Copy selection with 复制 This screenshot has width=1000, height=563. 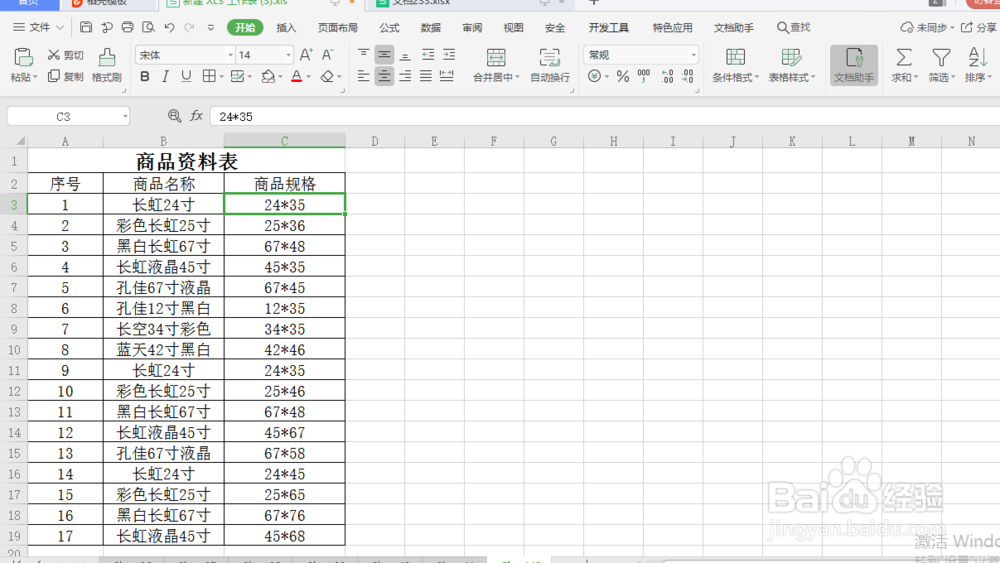(66, 77)
